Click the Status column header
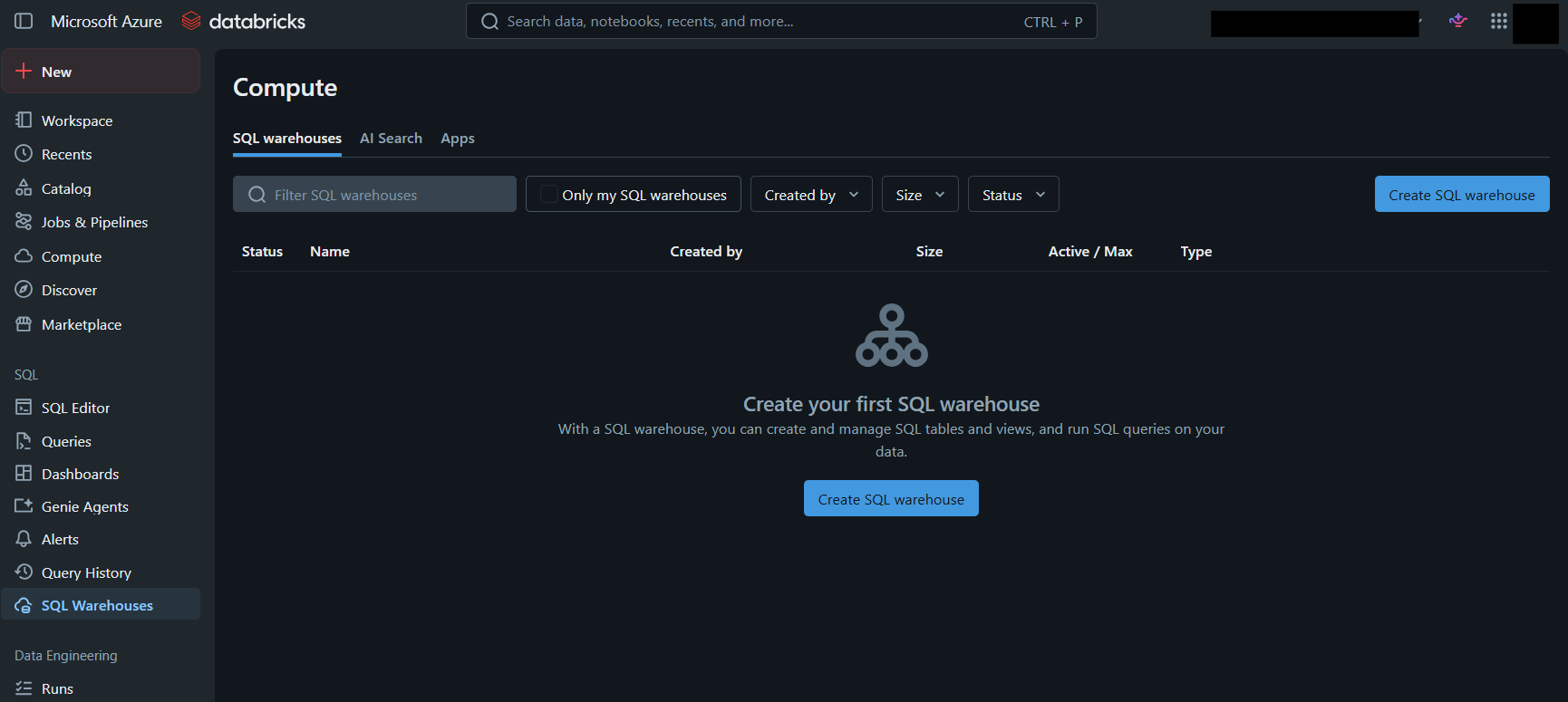The height and width of the screenshot is (702, 1568). [262, 252]
